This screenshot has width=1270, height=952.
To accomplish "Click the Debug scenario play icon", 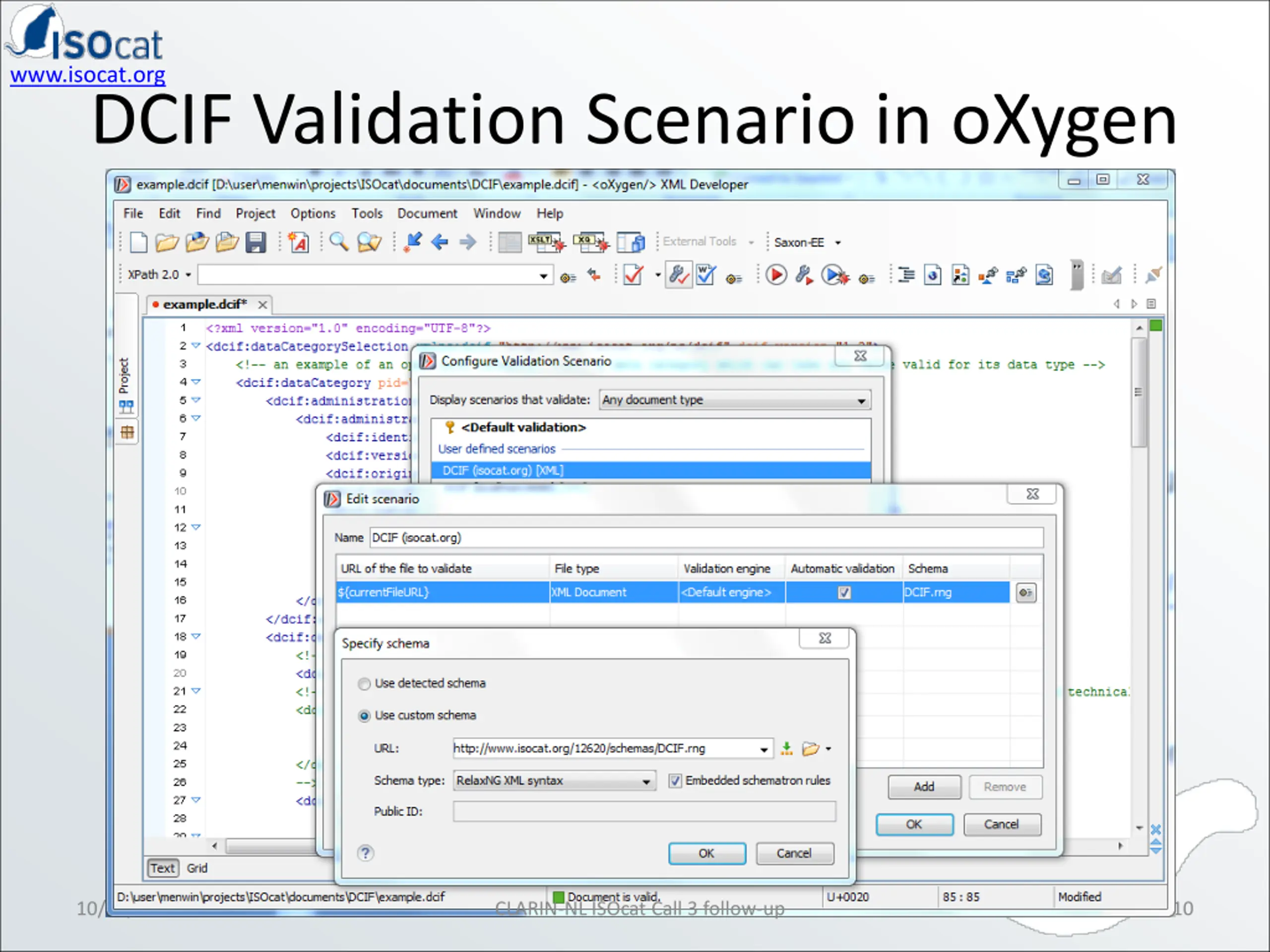I will [835, 275].
